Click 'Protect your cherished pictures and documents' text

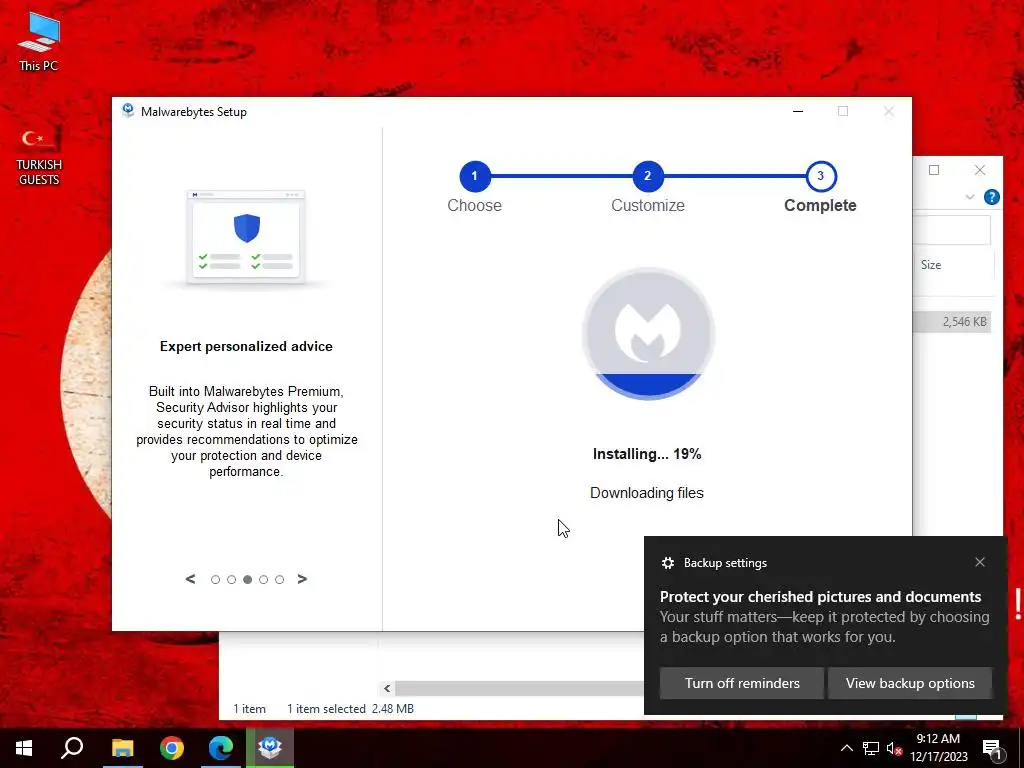pyautogui.click(x=820, y=596)
